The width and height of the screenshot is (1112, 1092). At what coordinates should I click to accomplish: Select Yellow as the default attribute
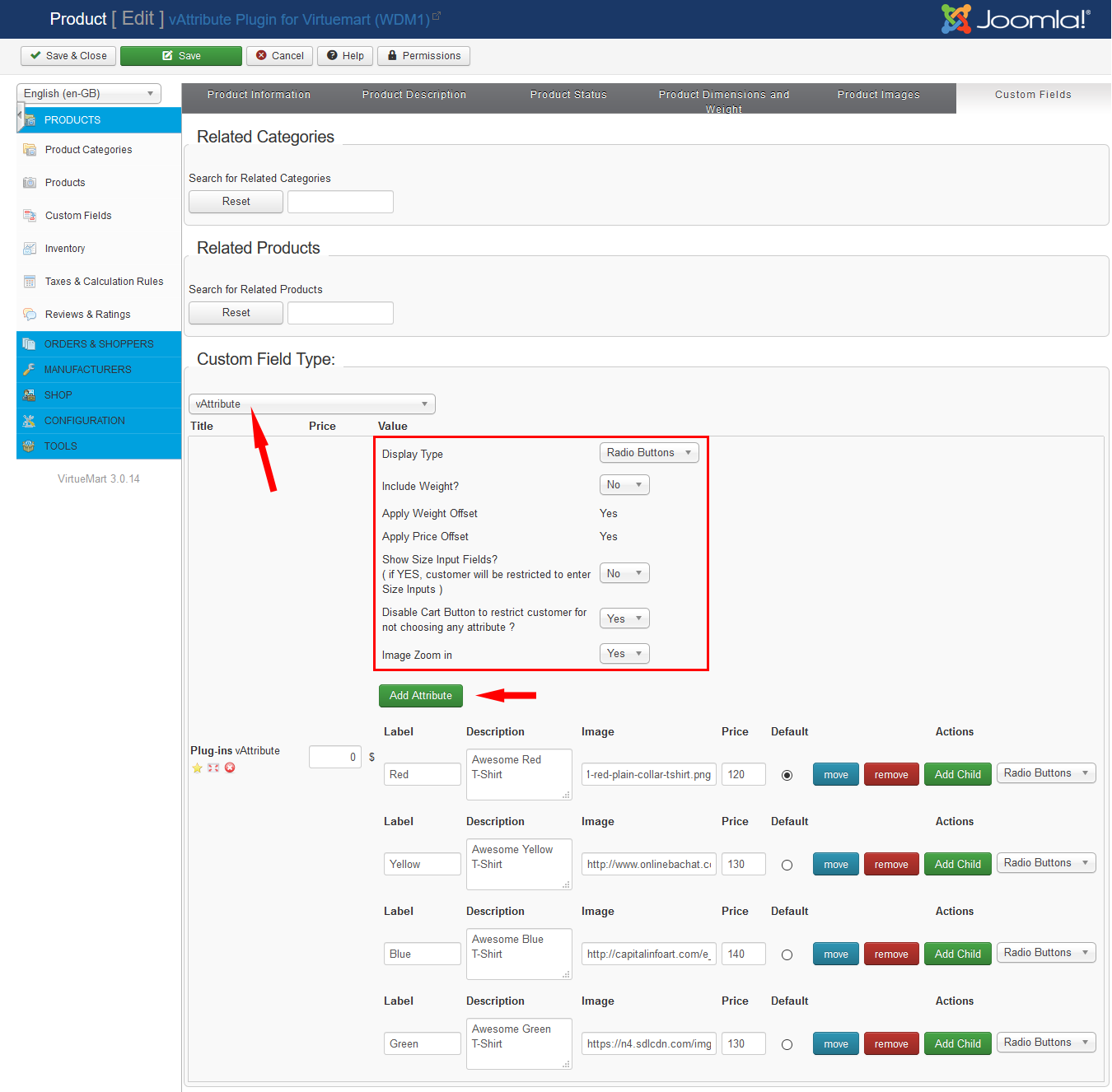click(x=787, y=865)
